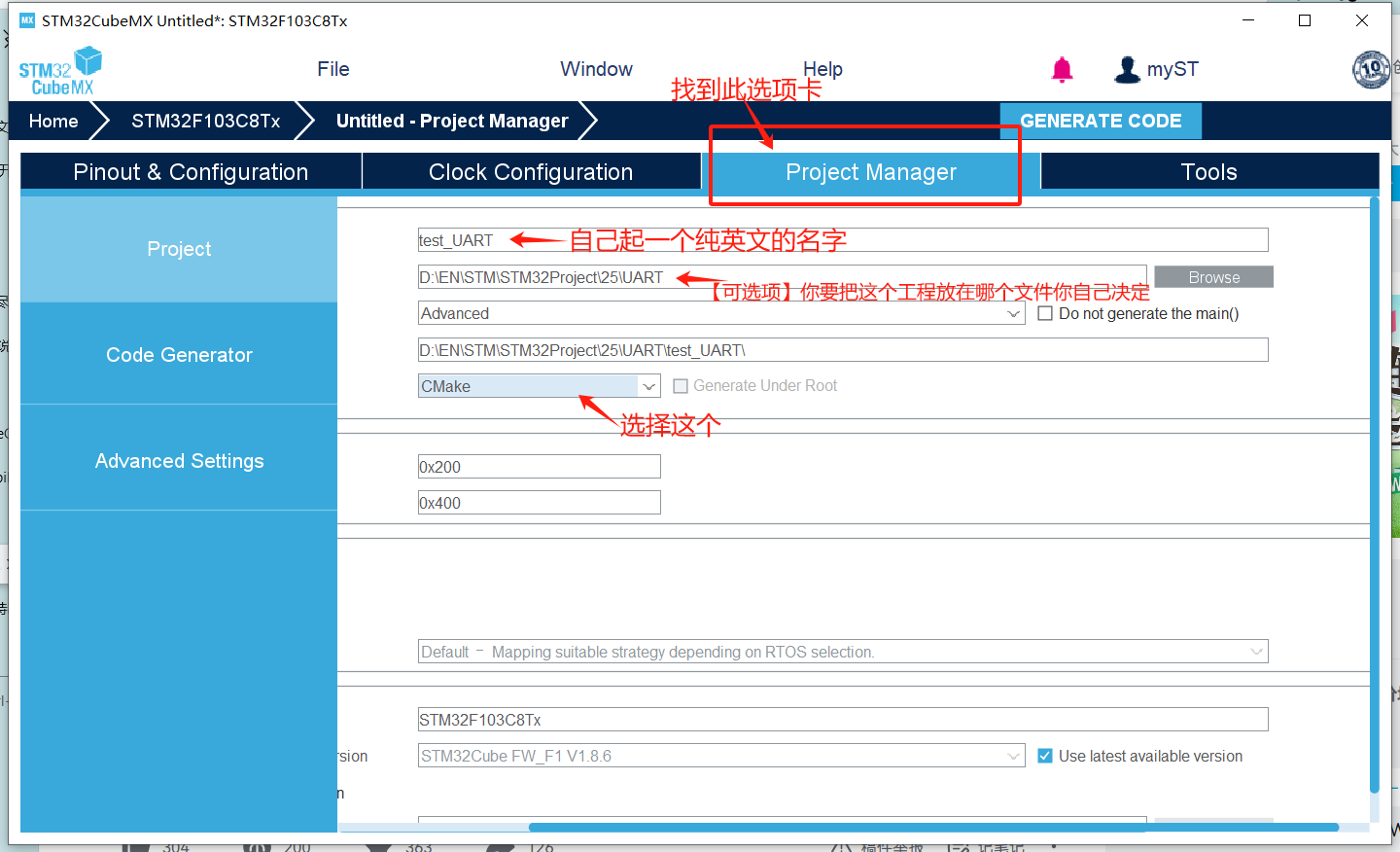Viewport: 1400px width, 852px height.
Task: Click the horizontal scrollbar at bottom
Action: (933, 828)
